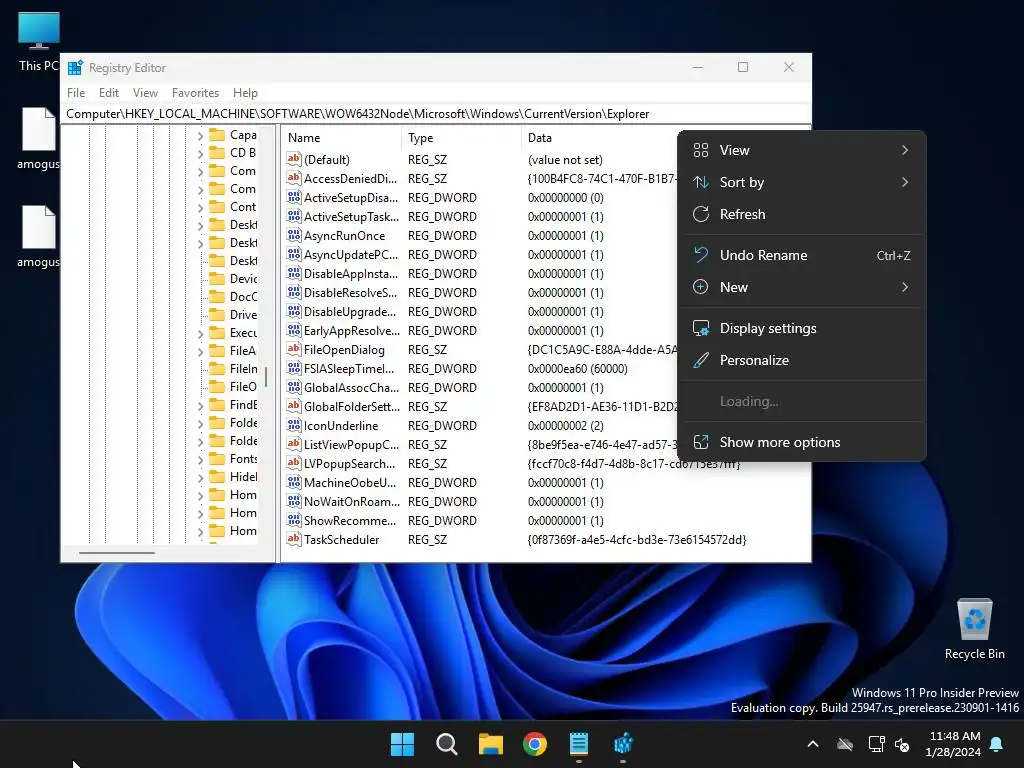Choose Refresh in context menu
The image size is (1024, 768).
[x=801, y=214]
